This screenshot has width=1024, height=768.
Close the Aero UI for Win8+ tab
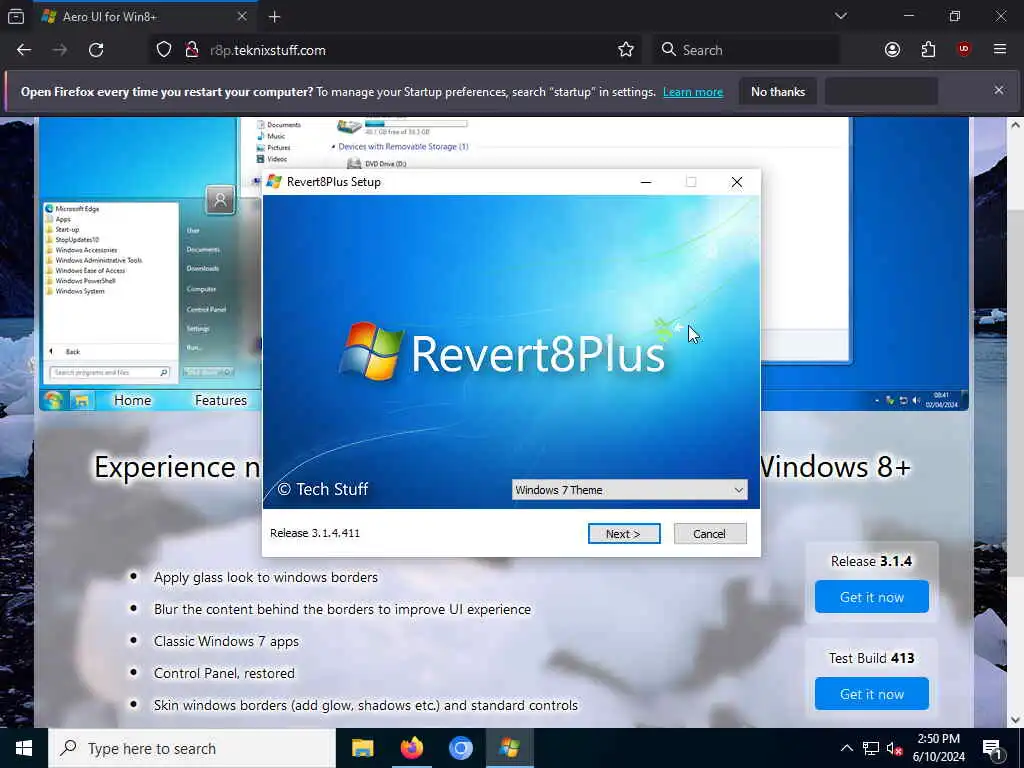242,16
